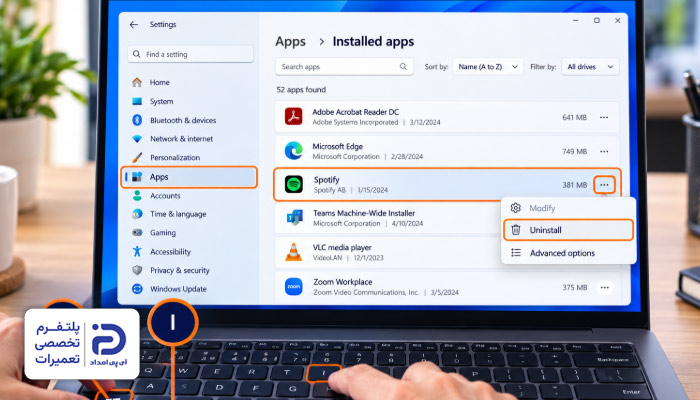Viewport: 700px width, 400px height.
Task: Click the three dots for Spotify
Action: (604, 185)
